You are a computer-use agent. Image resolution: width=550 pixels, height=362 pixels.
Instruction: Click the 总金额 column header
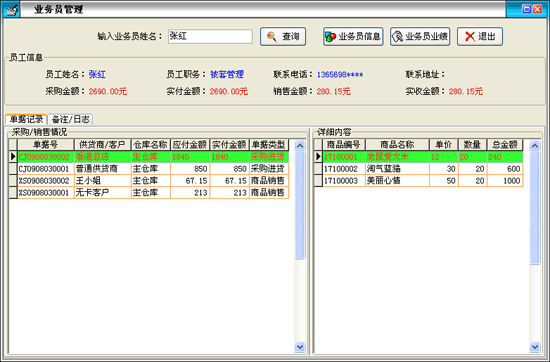pos(505,145)
